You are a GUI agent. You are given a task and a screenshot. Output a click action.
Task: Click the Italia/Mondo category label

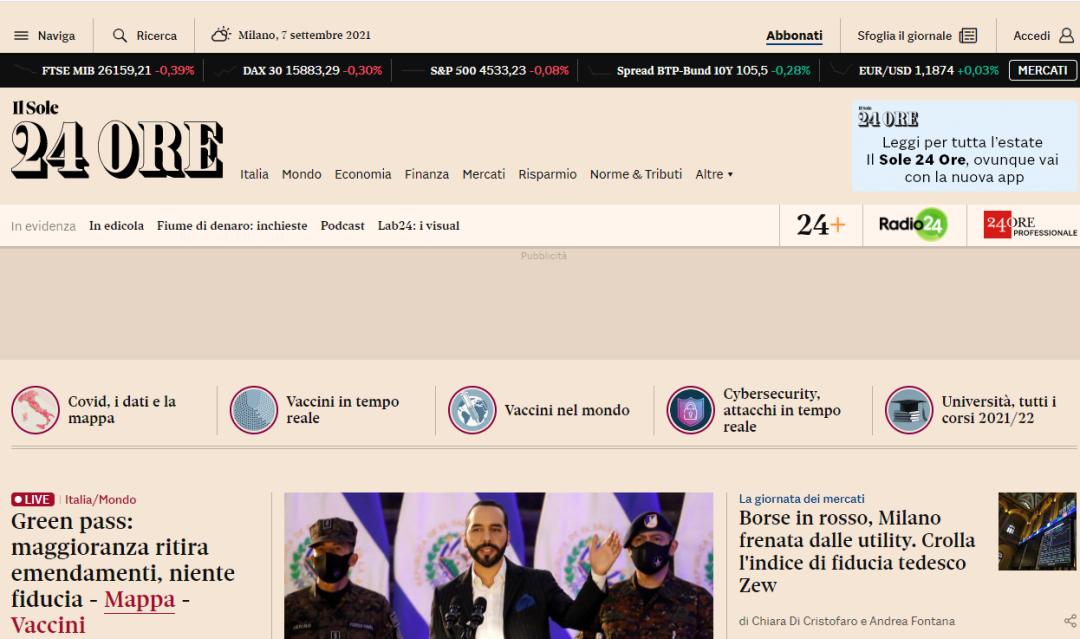point(101,499)
